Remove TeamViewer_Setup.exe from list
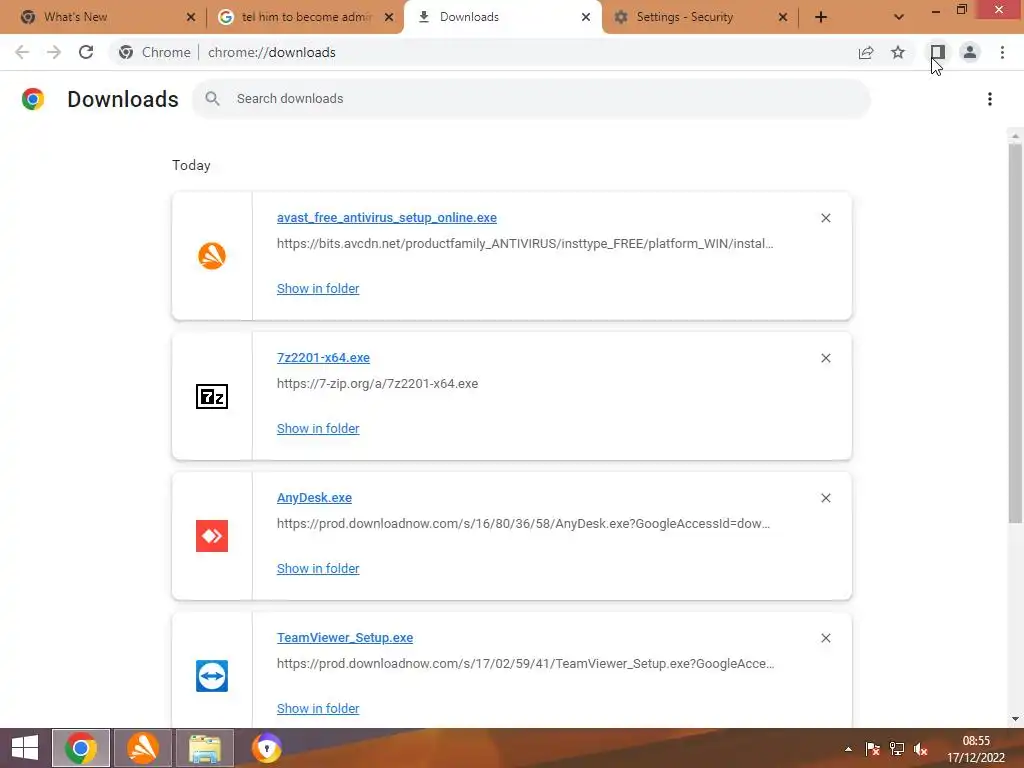The image size is (1024, 768). click(825, 638)
